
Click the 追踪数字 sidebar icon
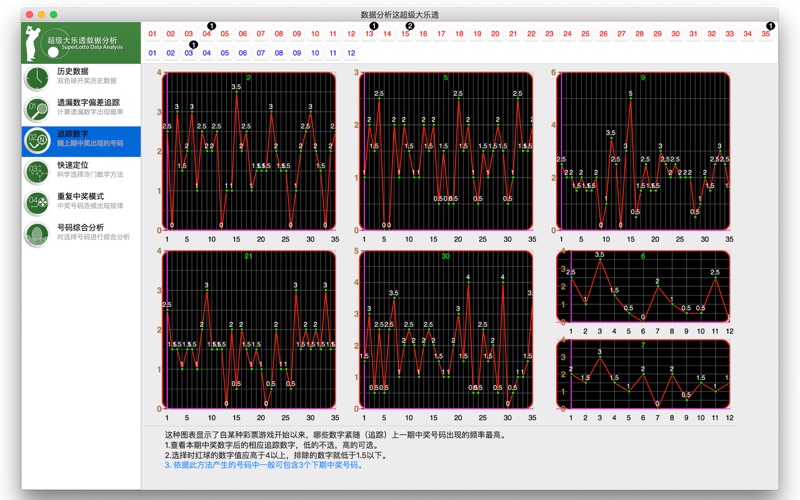pos(37,141)
